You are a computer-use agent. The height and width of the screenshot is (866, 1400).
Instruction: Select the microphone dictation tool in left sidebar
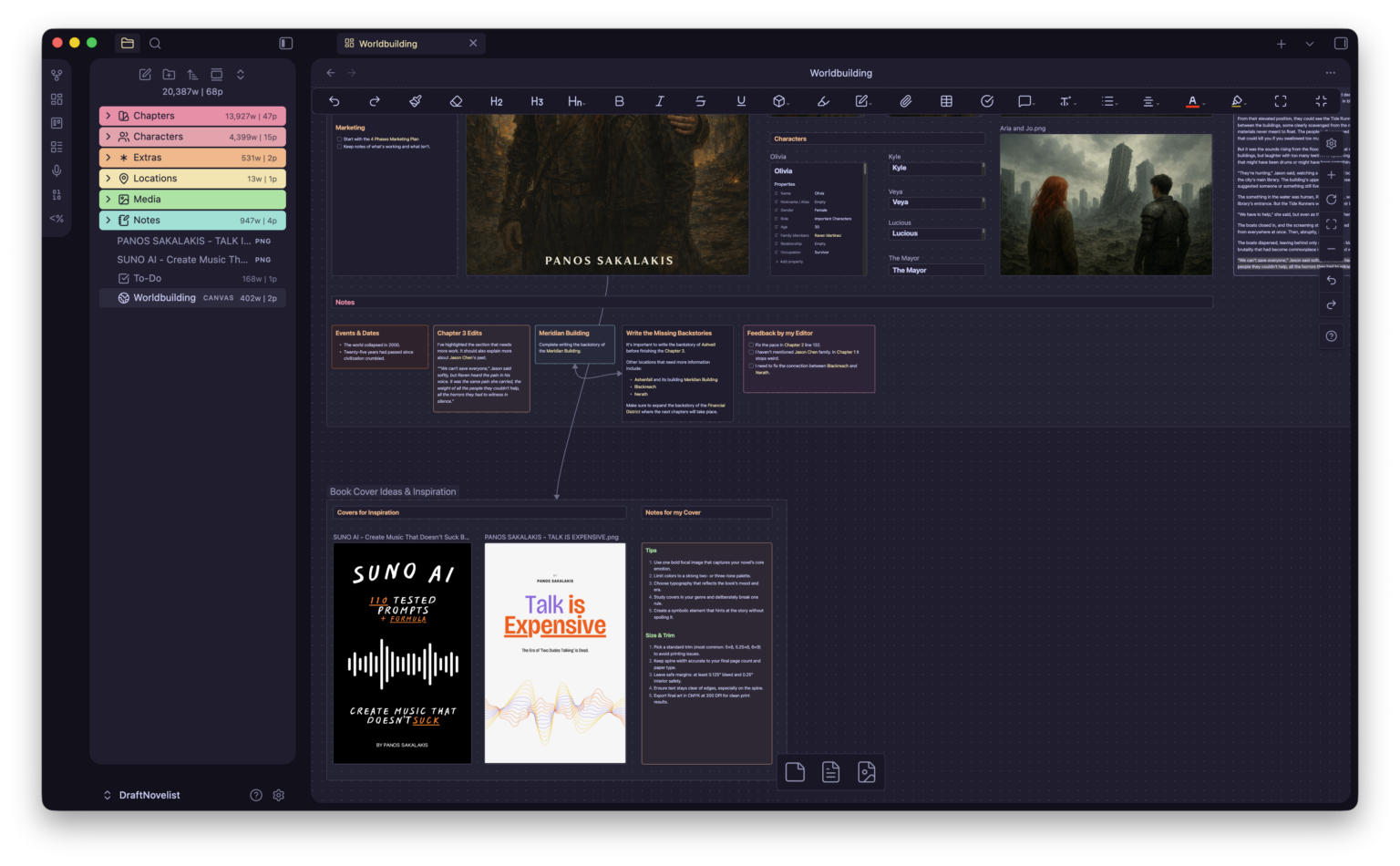56,170
